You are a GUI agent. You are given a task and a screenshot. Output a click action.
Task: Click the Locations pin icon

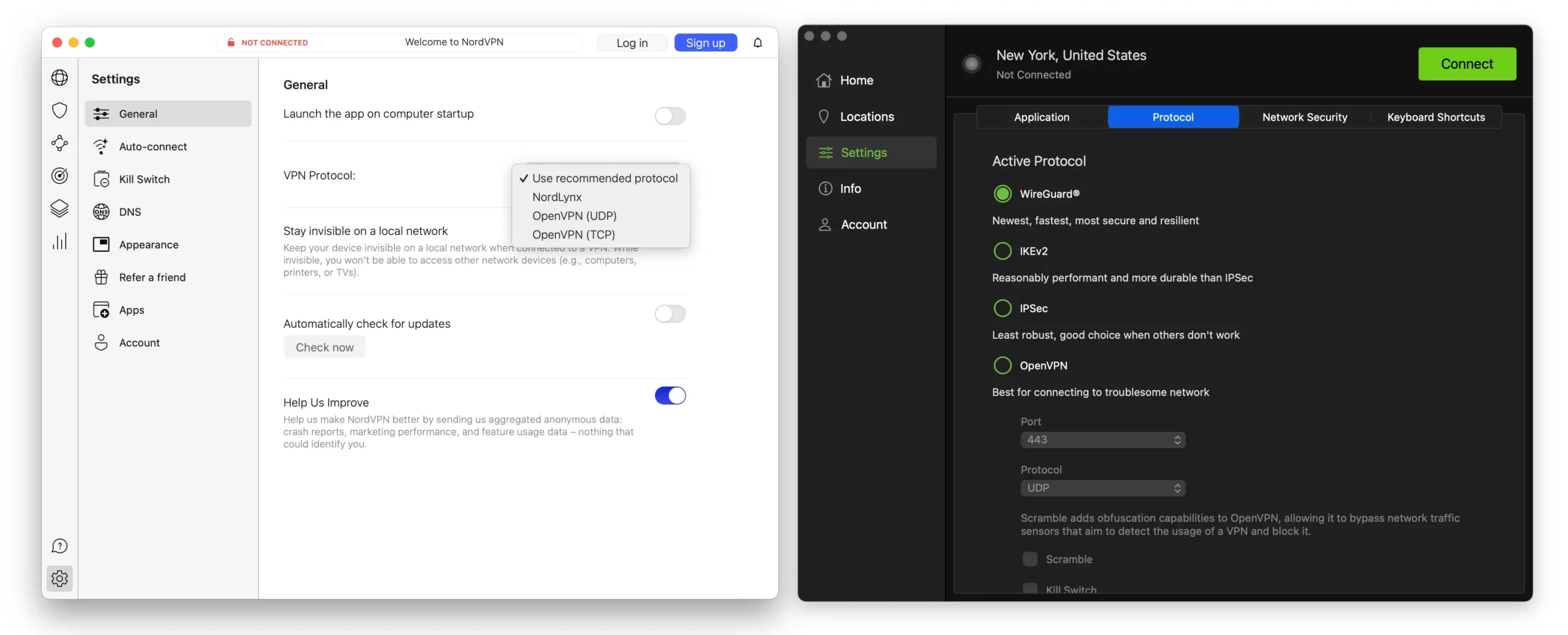[x=824, y=116]
